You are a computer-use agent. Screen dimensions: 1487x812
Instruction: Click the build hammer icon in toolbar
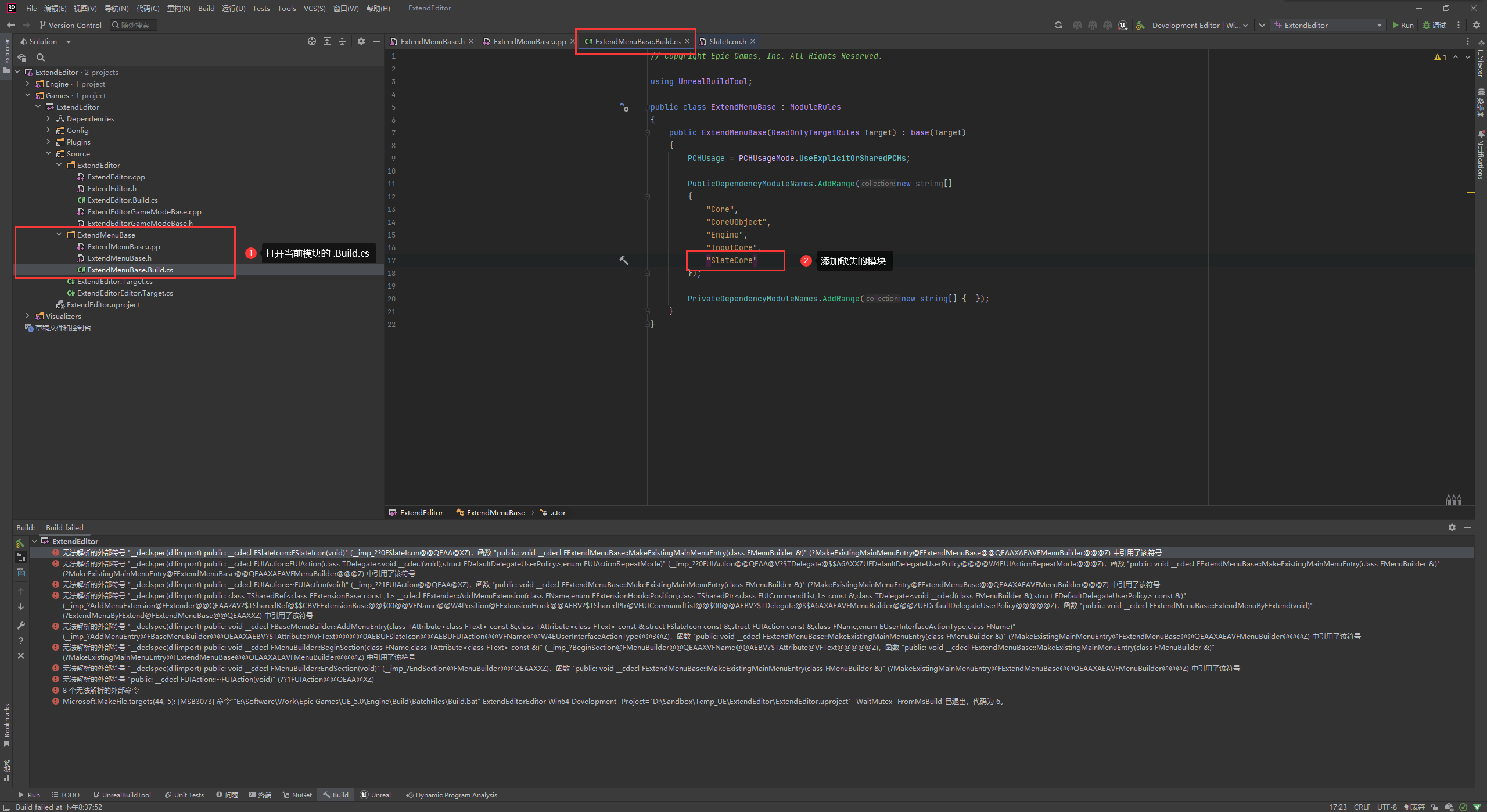[x=1140, y=25]
